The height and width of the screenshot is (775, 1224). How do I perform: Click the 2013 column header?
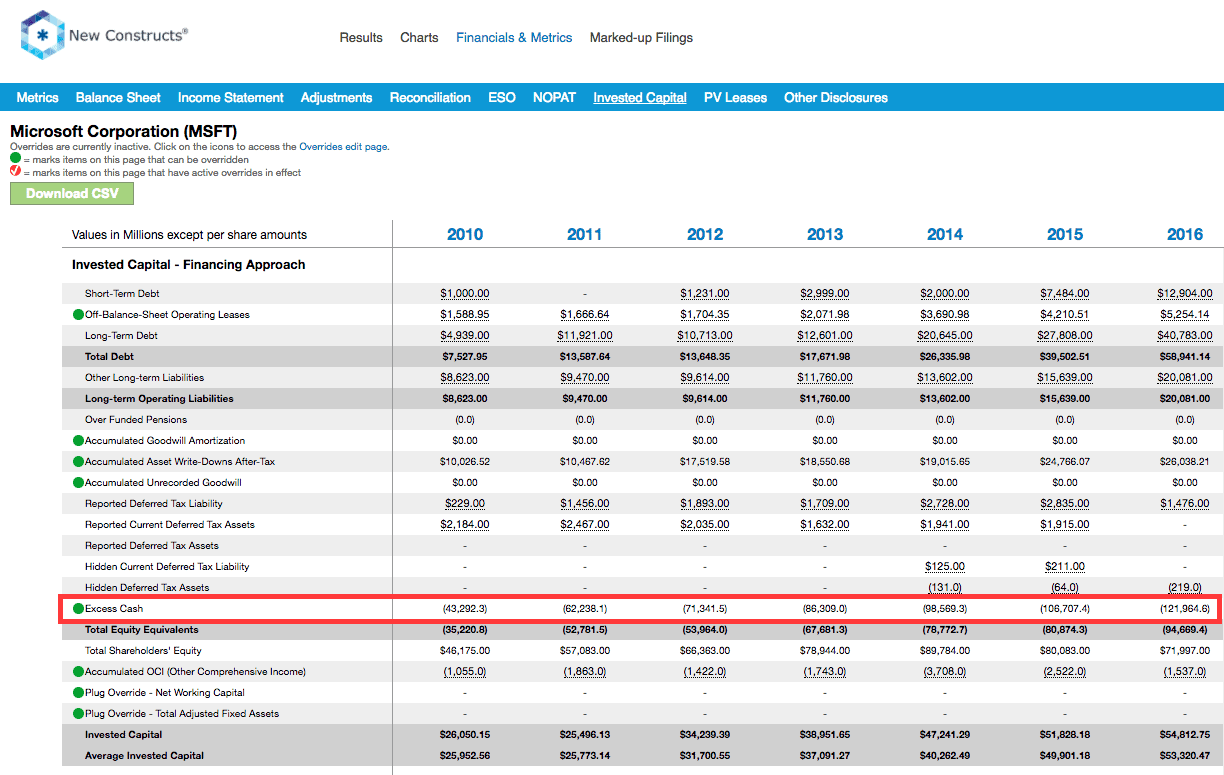pyautogui.click(x=825, y=234)
